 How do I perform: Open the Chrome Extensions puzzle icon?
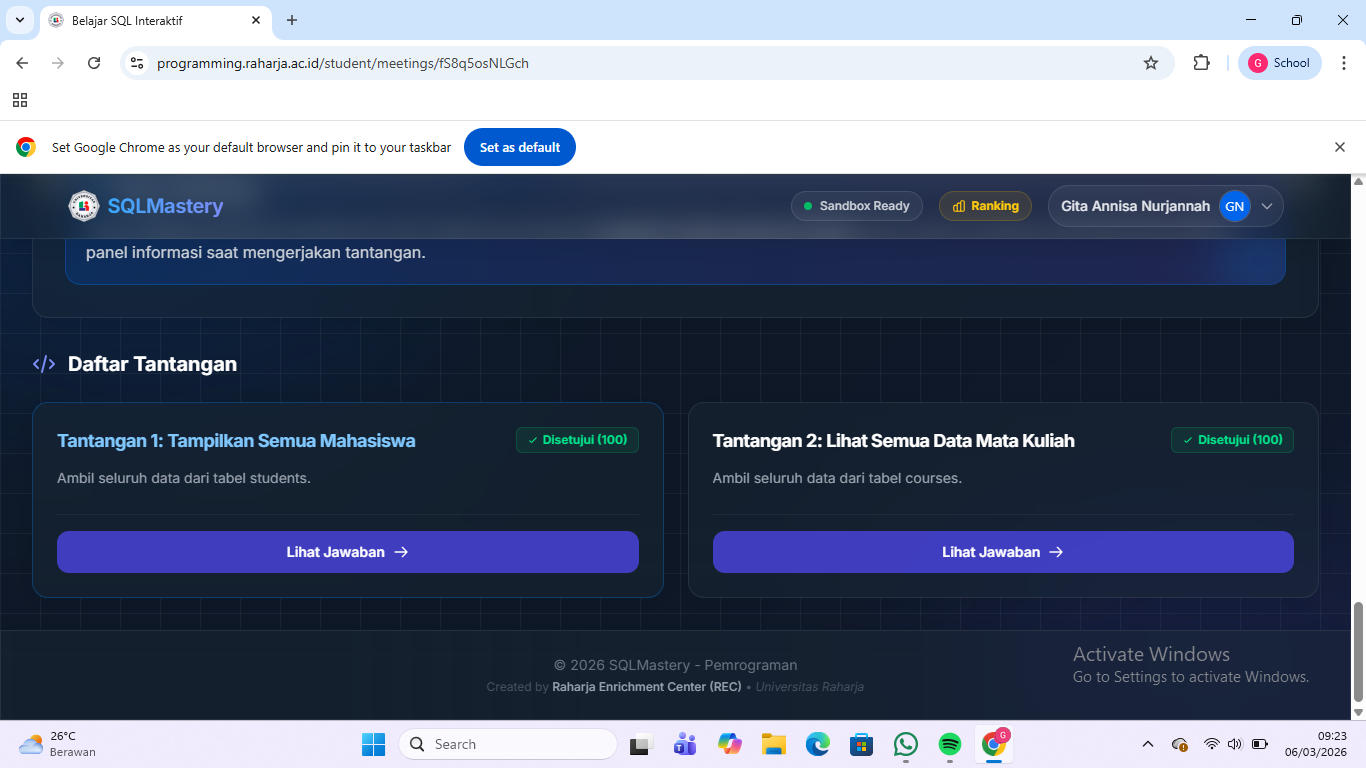click(x=1201, y=63)
